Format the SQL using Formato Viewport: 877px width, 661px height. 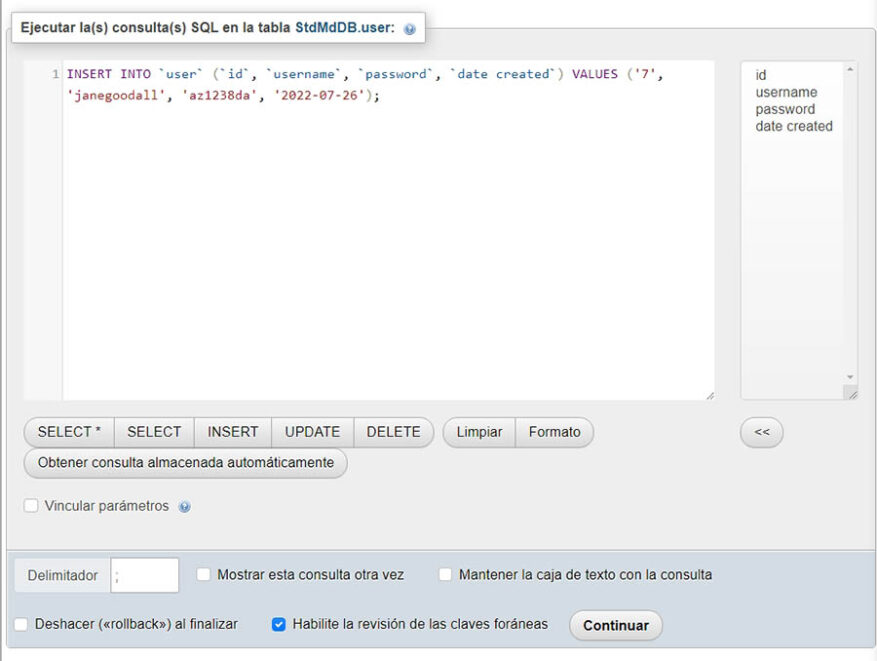555,432
